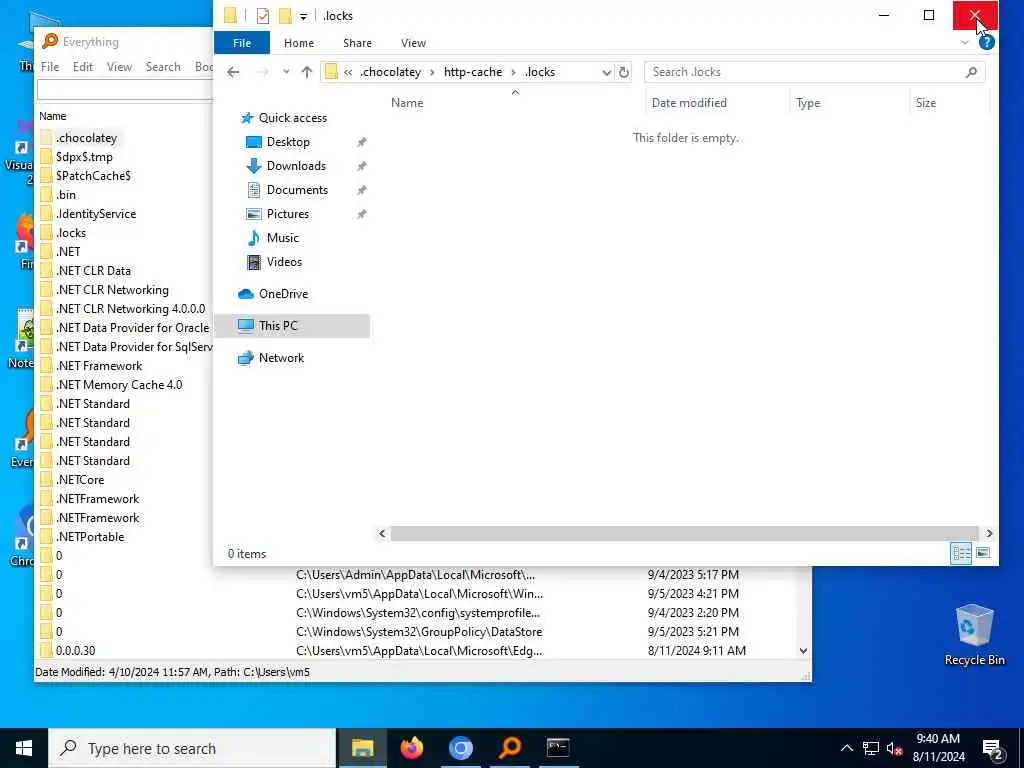Screen dimensions: 1024x768
Task: Open Command Prompt taskbar icon
Action: coord(558,748)
